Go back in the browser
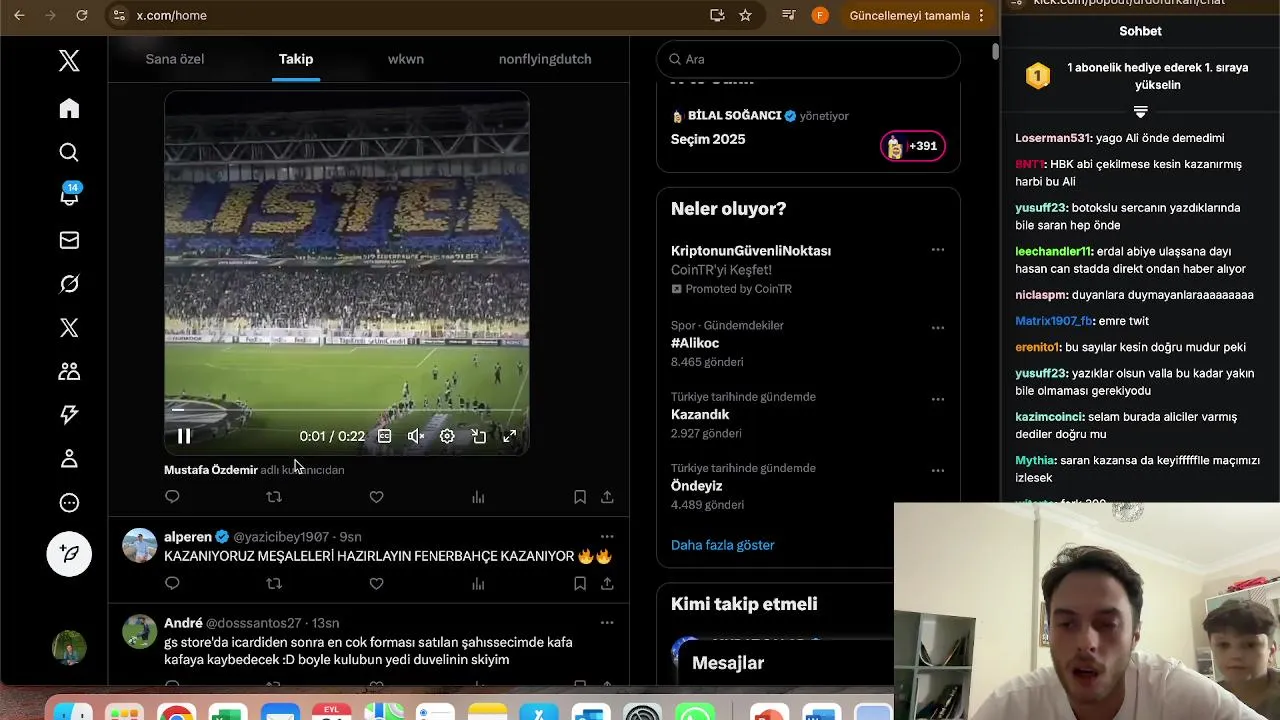Image resolution: width=1280 pixels, height=720 pixels. (x=19, y=15)
